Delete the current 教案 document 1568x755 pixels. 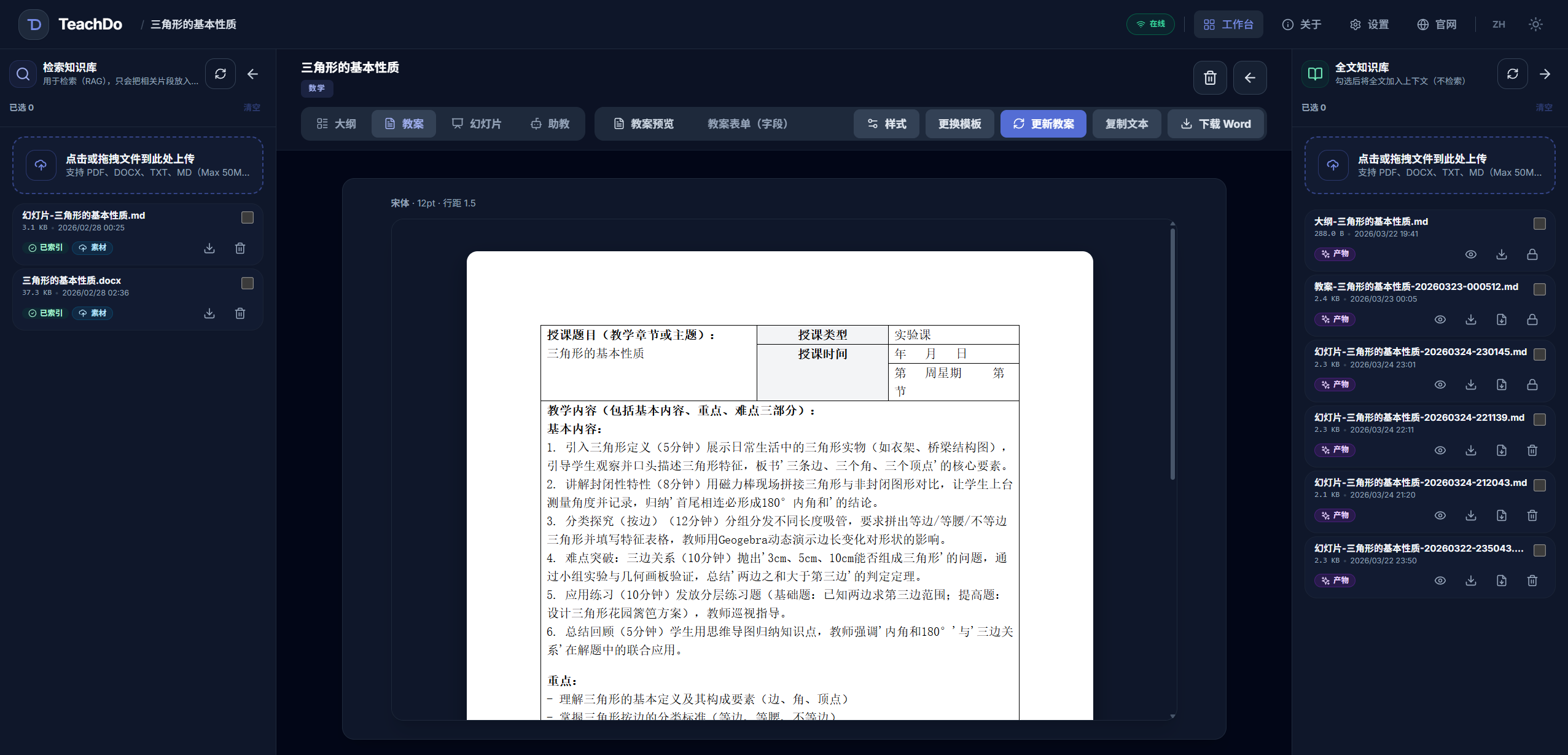coord(1209,77)
